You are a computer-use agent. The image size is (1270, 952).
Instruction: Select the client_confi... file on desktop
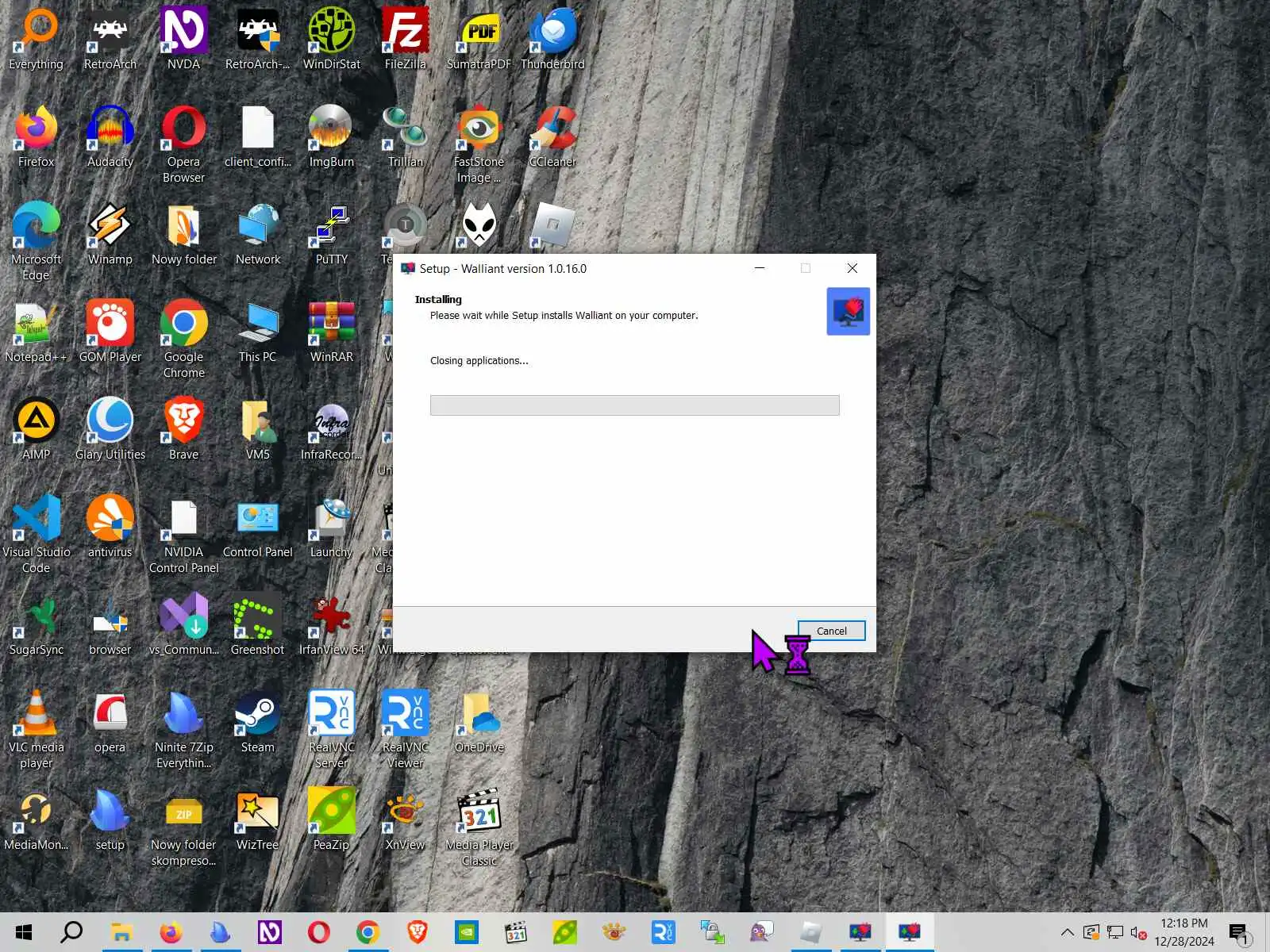(258, 136)
